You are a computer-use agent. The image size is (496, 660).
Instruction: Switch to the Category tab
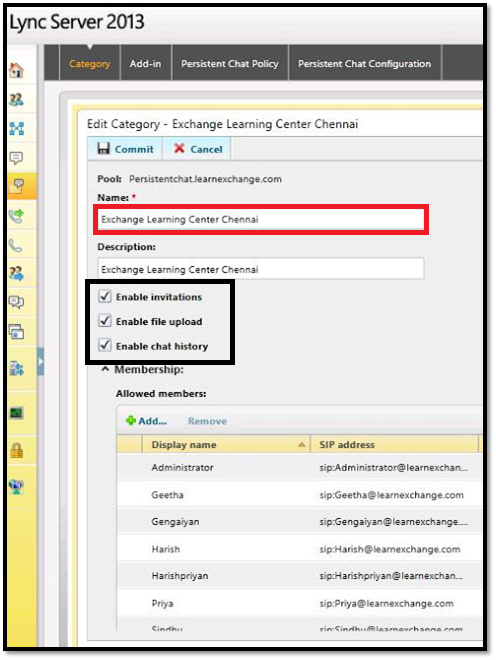tap(90, 64)
